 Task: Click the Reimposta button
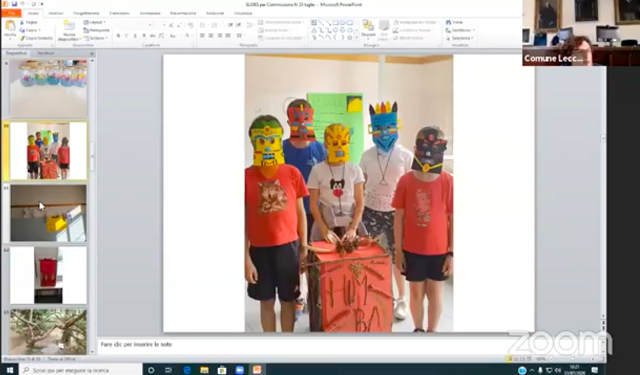(x=96, y=30)
